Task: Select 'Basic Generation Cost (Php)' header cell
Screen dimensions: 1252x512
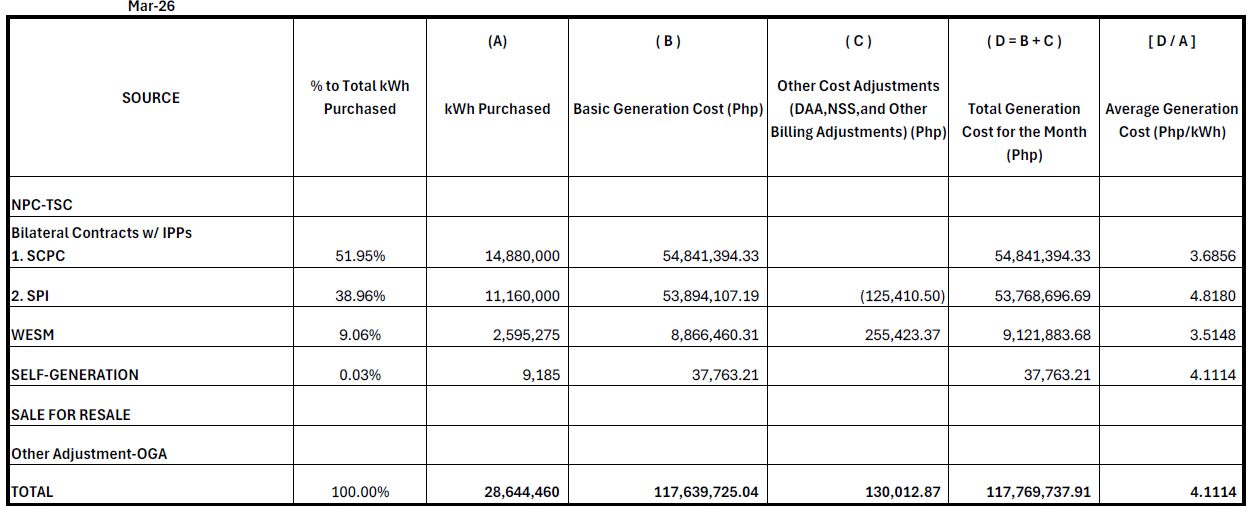Action: pos(668,109)
